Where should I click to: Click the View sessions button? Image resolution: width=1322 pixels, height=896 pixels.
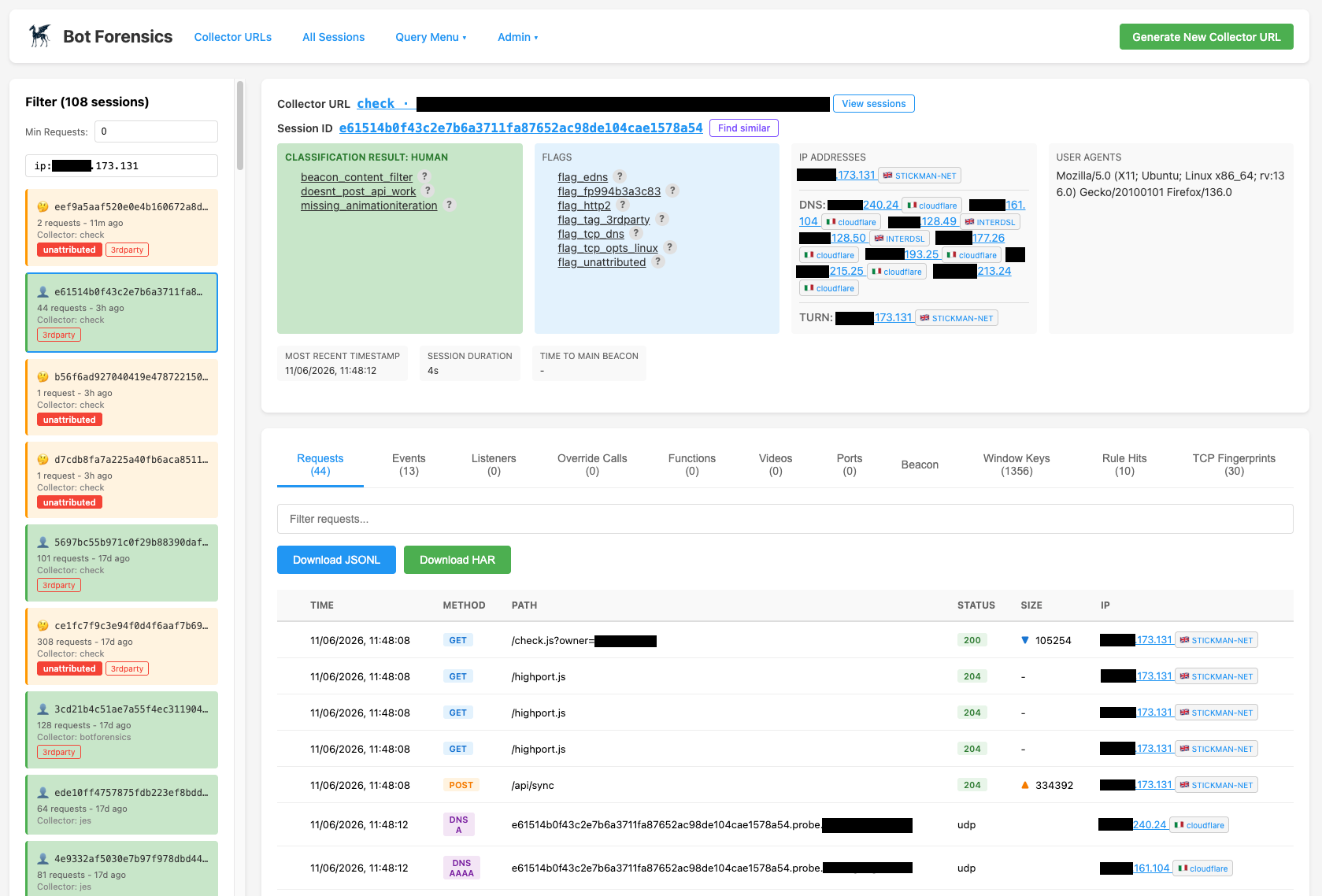(x=874, y=104)
